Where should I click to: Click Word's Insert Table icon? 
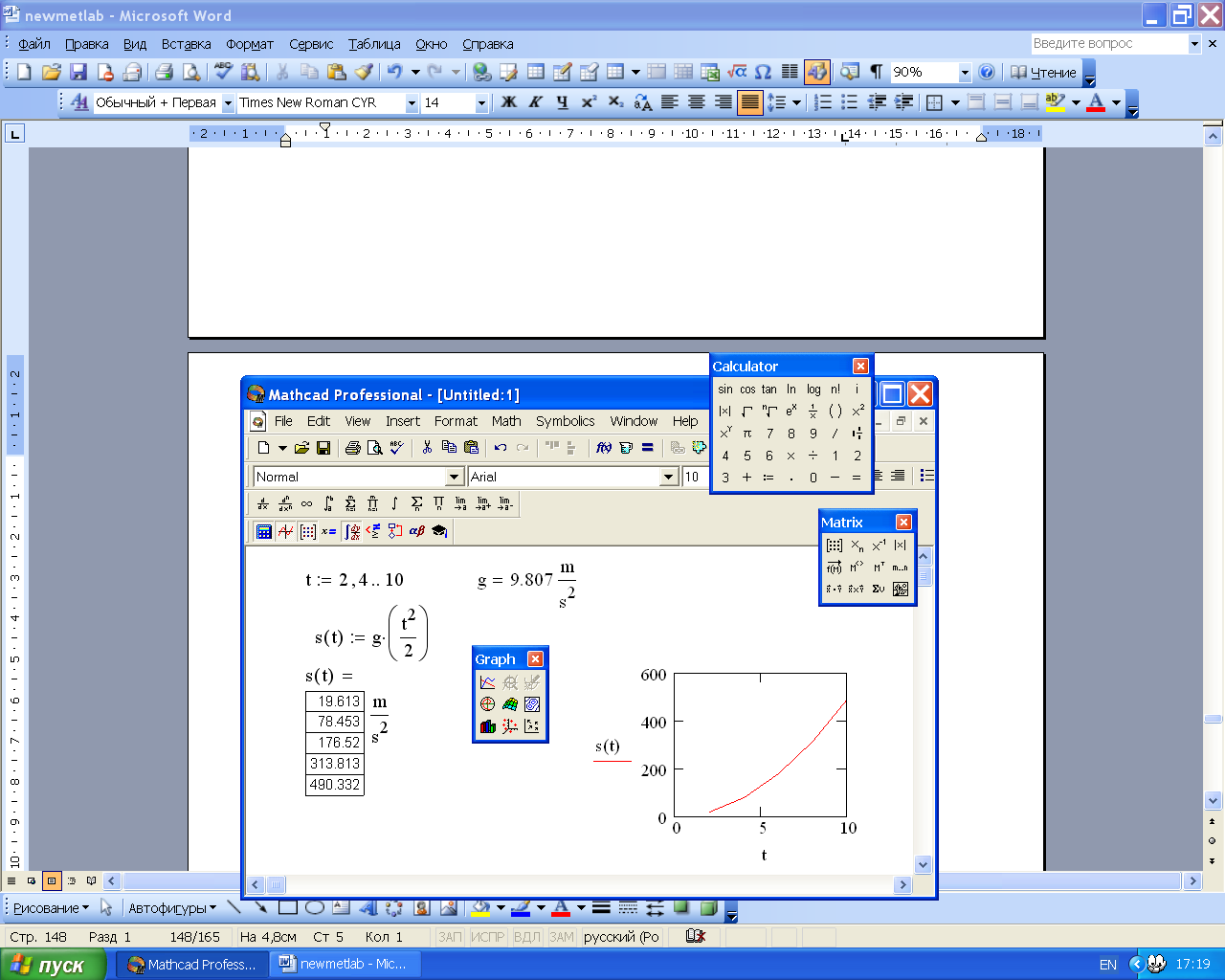point(536,72)
